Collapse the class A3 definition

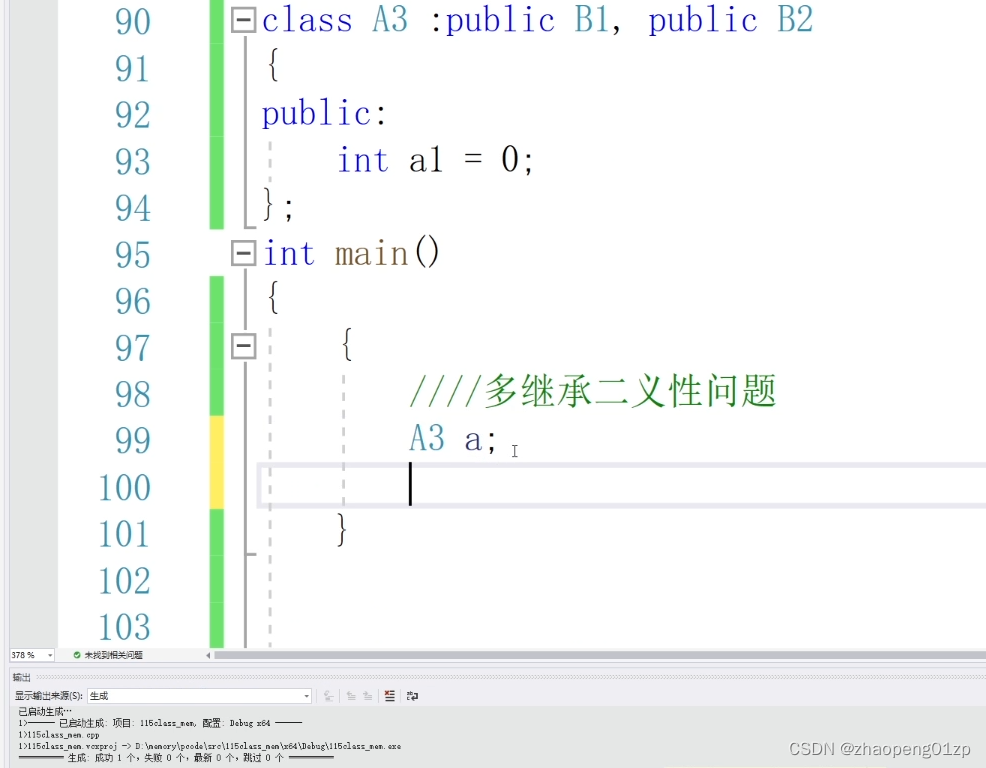point(243,19)
